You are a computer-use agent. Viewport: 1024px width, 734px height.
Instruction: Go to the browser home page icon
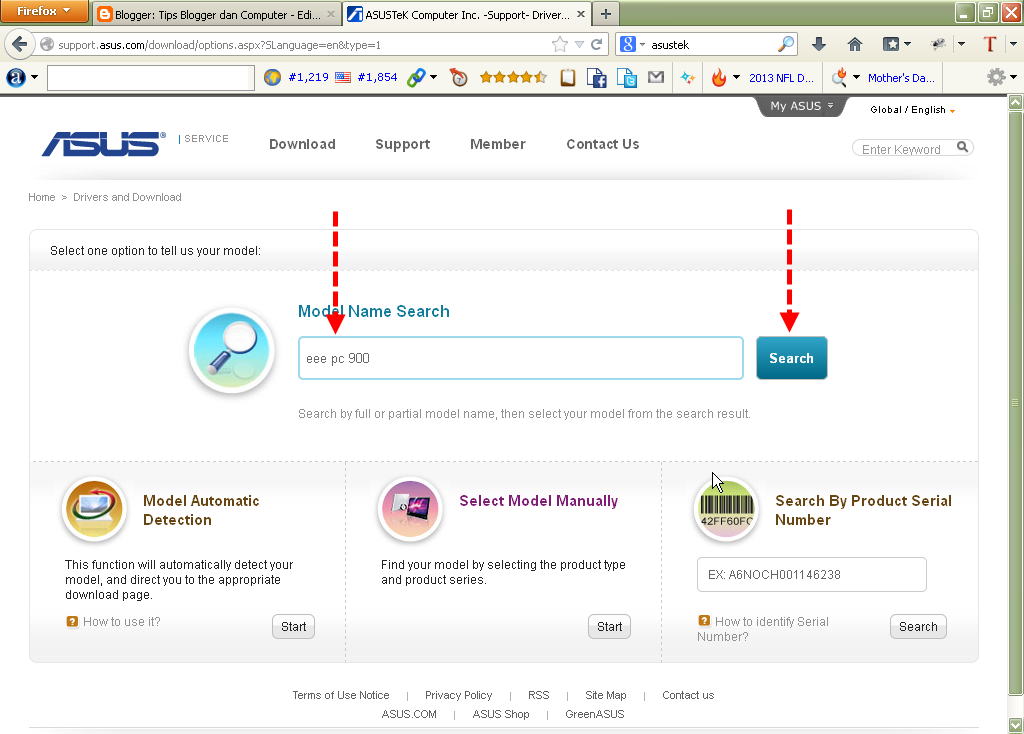click(854, 44)
